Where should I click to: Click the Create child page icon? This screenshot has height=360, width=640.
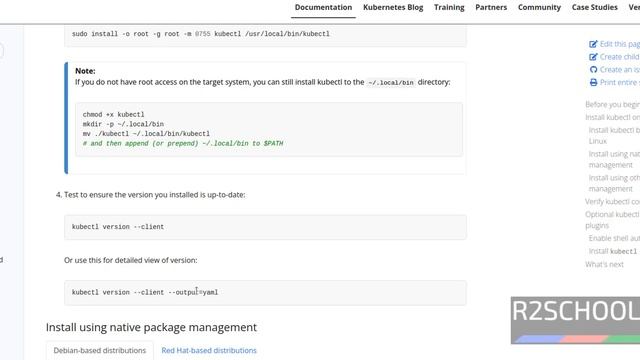pos(593,57)
